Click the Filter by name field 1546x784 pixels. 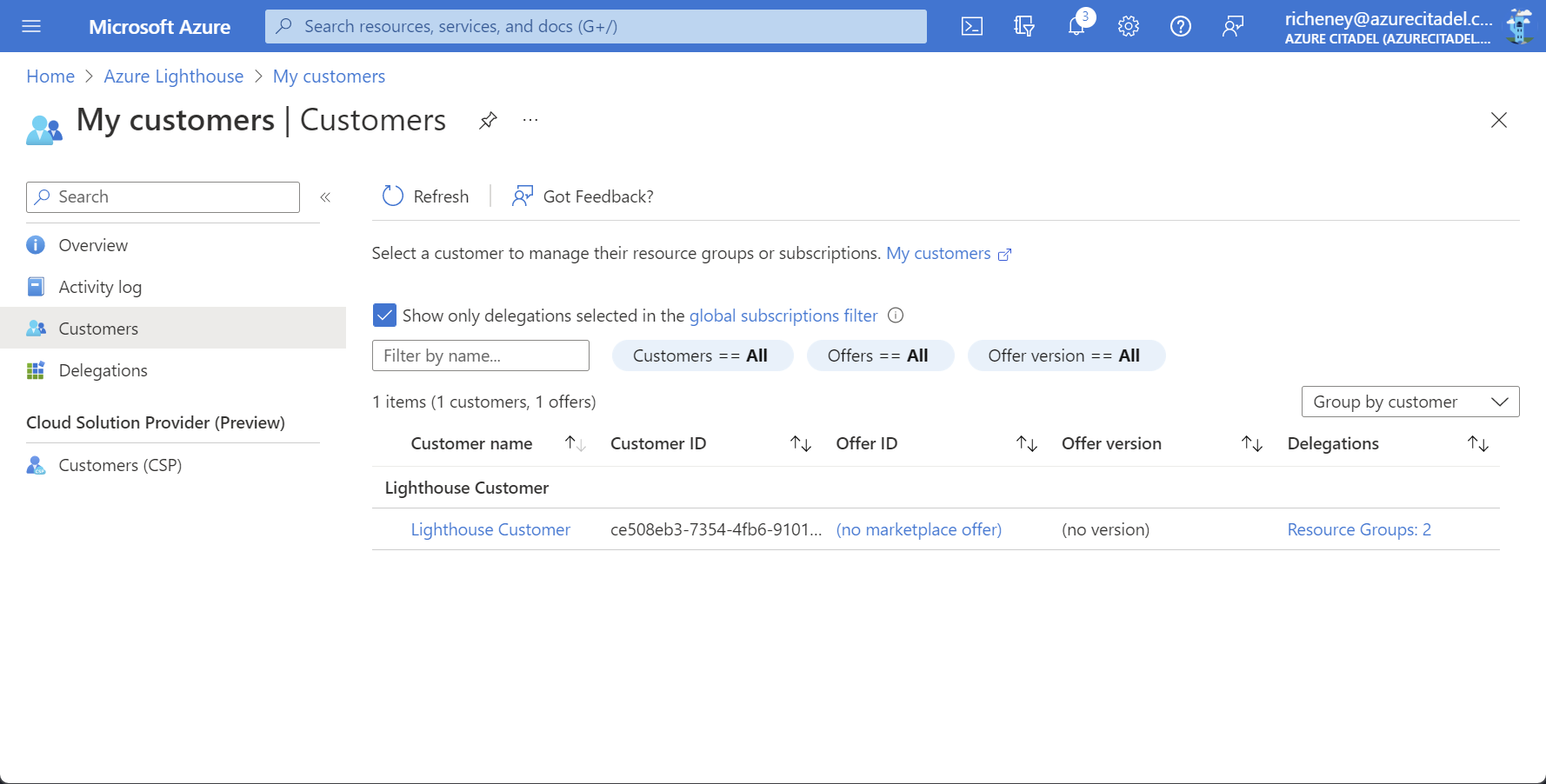click(480, 355)
